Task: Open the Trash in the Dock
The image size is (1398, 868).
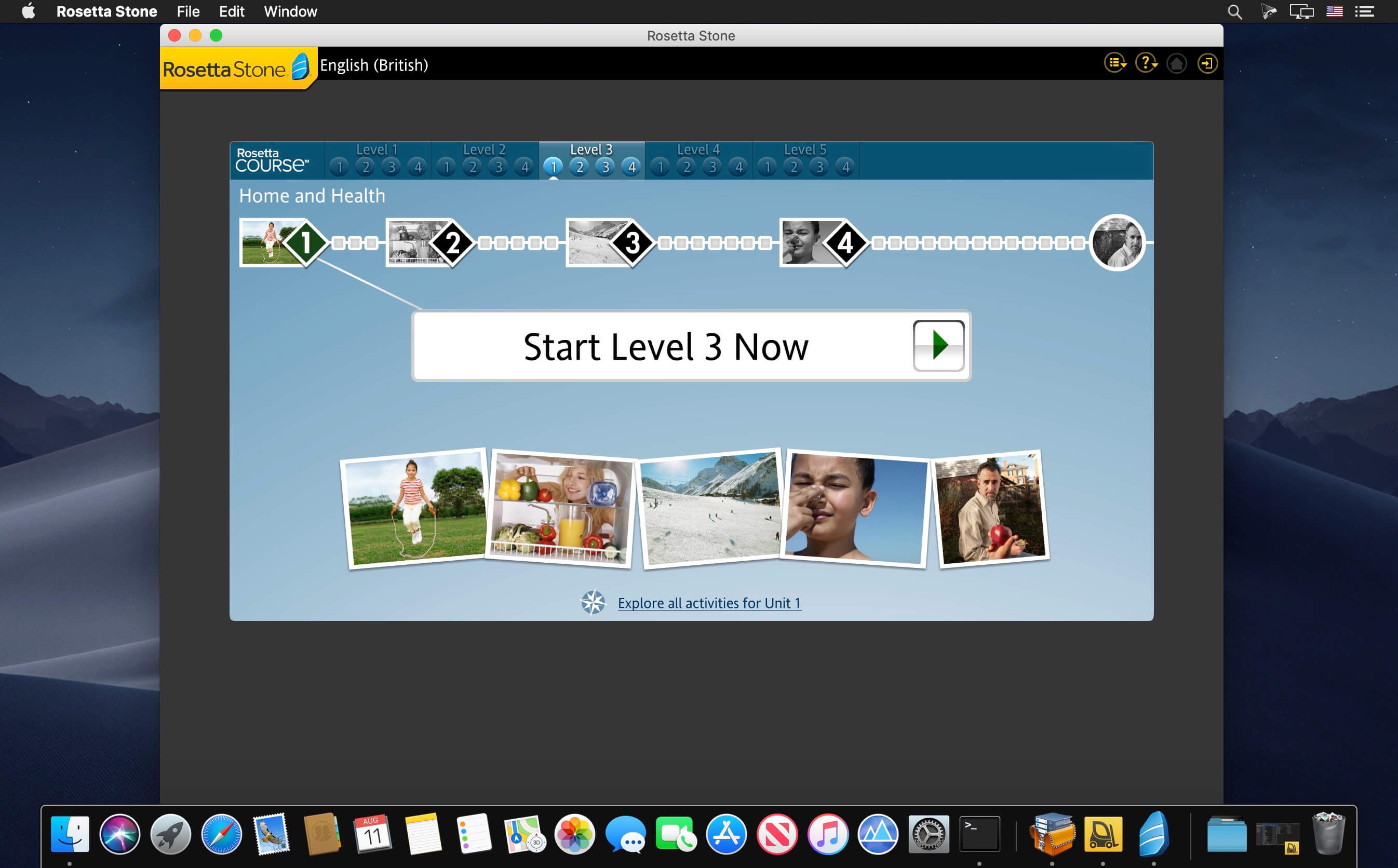Action: (1328, 834)
